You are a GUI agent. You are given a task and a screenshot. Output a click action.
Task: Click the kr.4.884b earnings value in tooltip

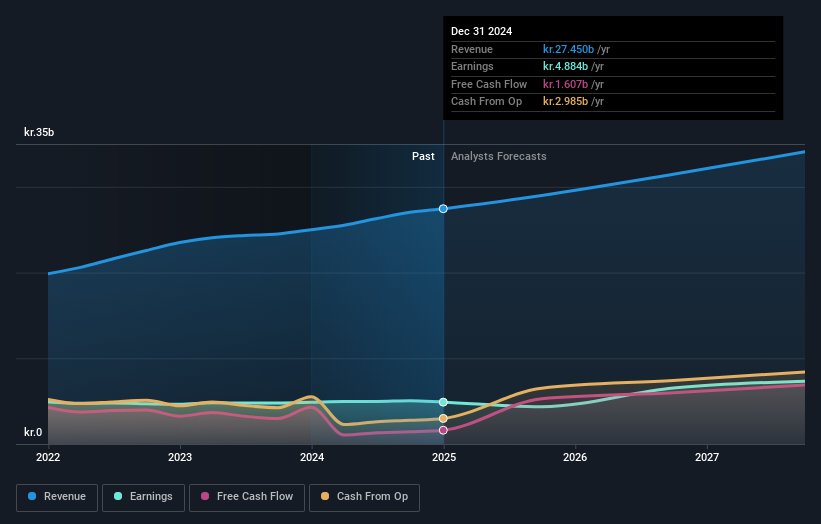click(x=565, y=66)
